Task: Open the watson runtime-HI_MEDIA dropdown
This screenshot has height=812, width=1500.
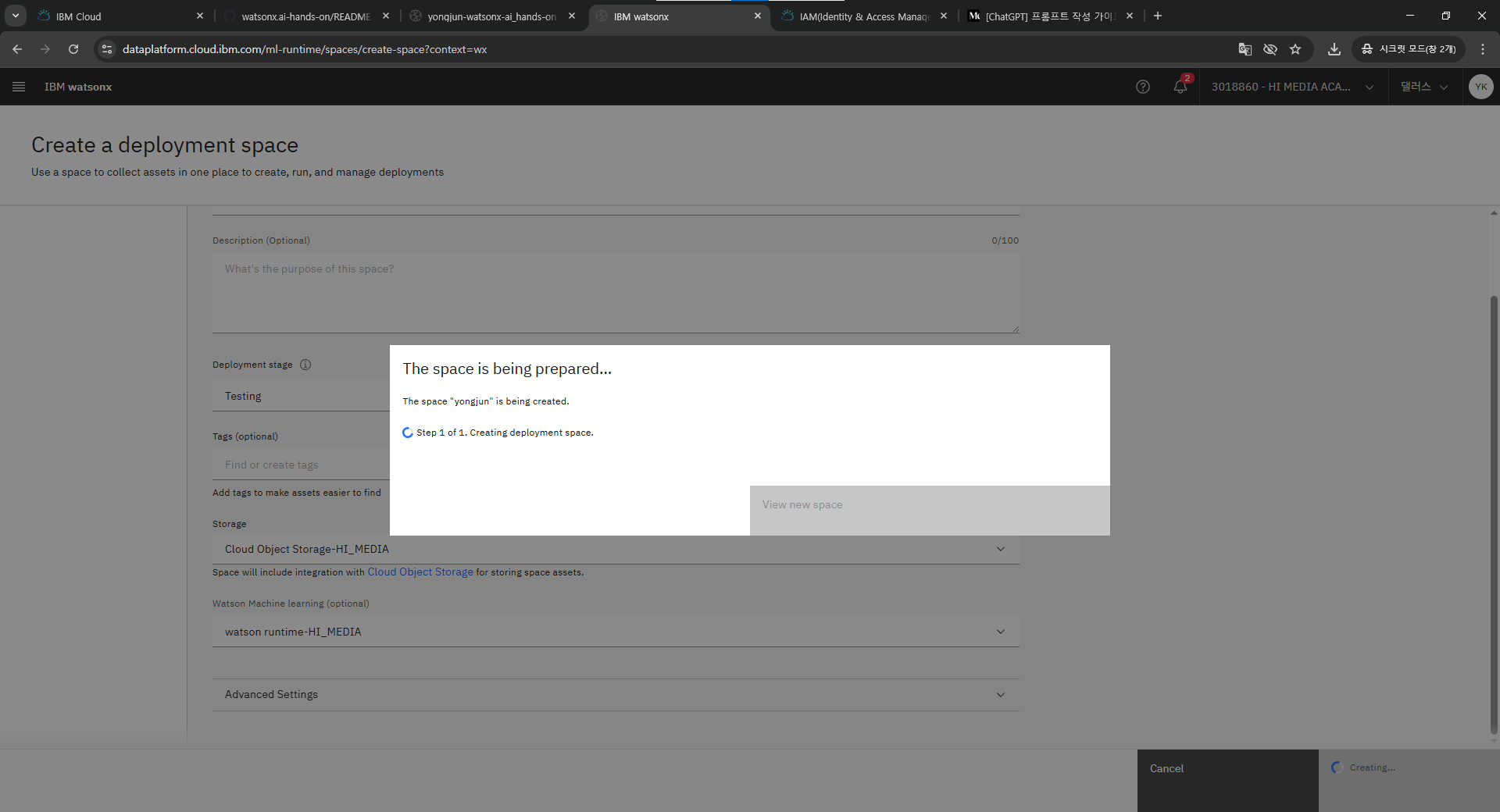Action: [616, 632]
